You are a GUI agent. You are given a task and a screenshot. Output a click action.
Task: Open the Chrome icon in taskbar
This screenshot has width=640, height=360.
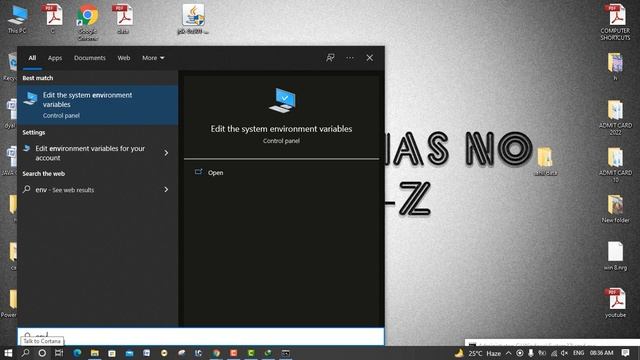(216, 353)
